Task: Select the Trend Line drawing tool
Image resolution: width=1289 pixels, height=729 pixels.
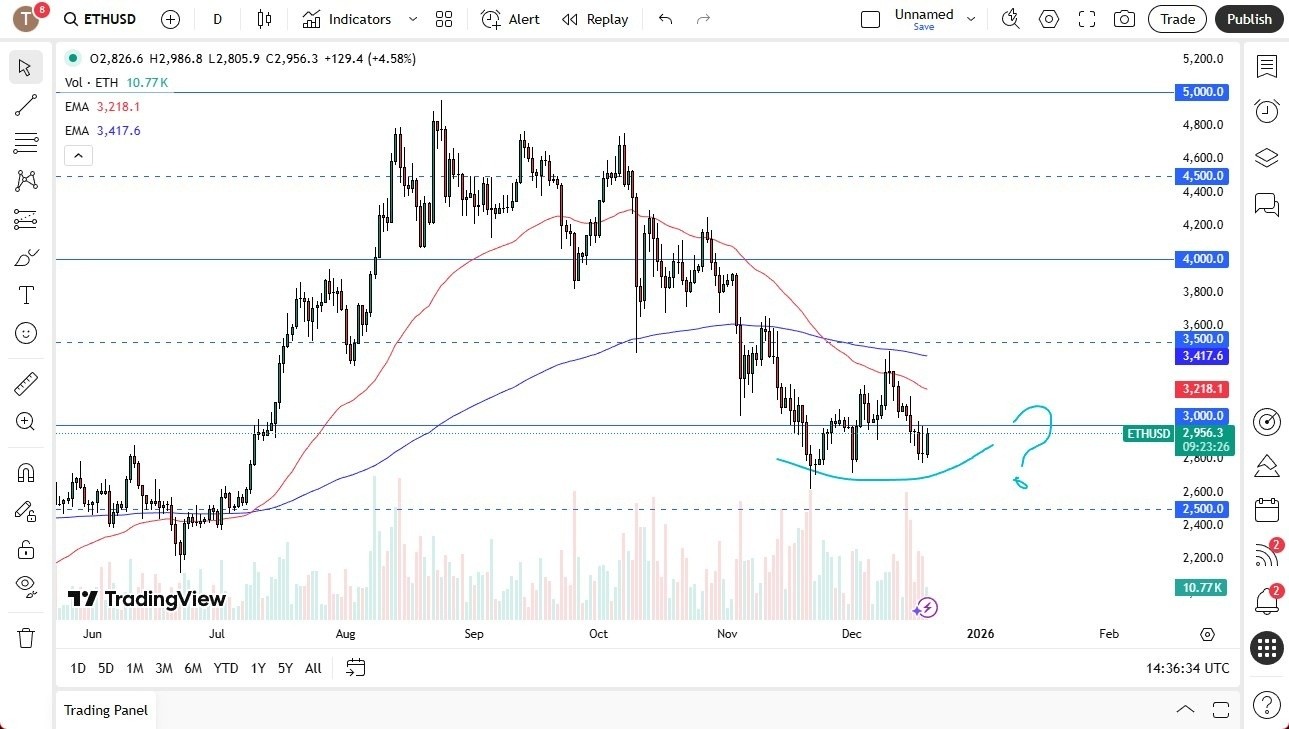Action: point(25,105)
